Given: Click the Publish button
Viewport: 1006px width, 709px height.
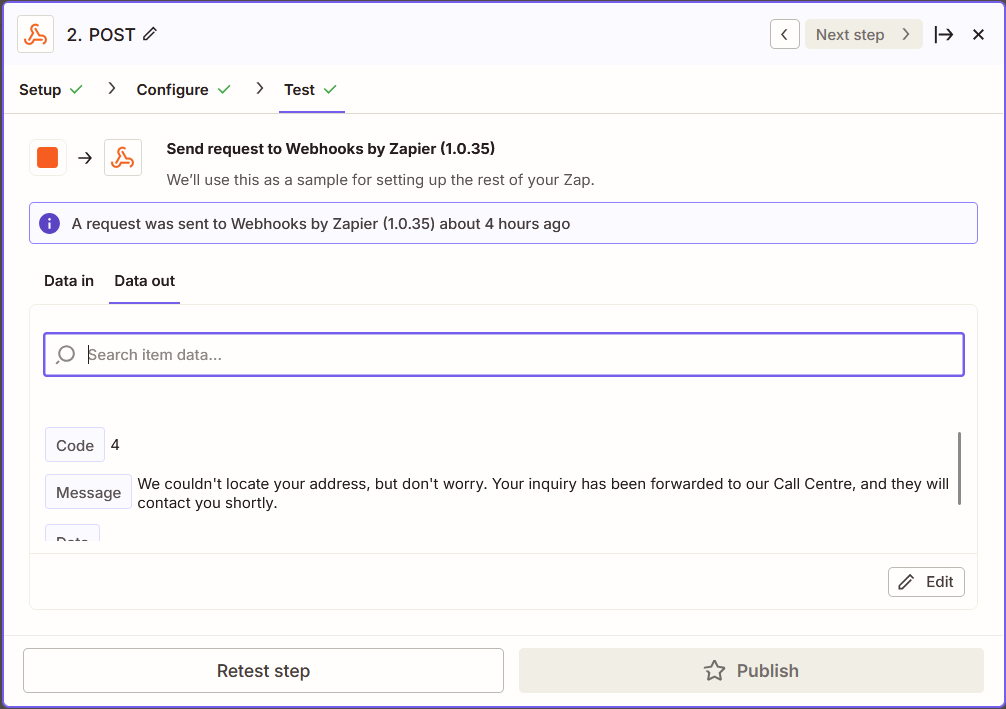Looking at the screenshot, I should coord(751,671).
